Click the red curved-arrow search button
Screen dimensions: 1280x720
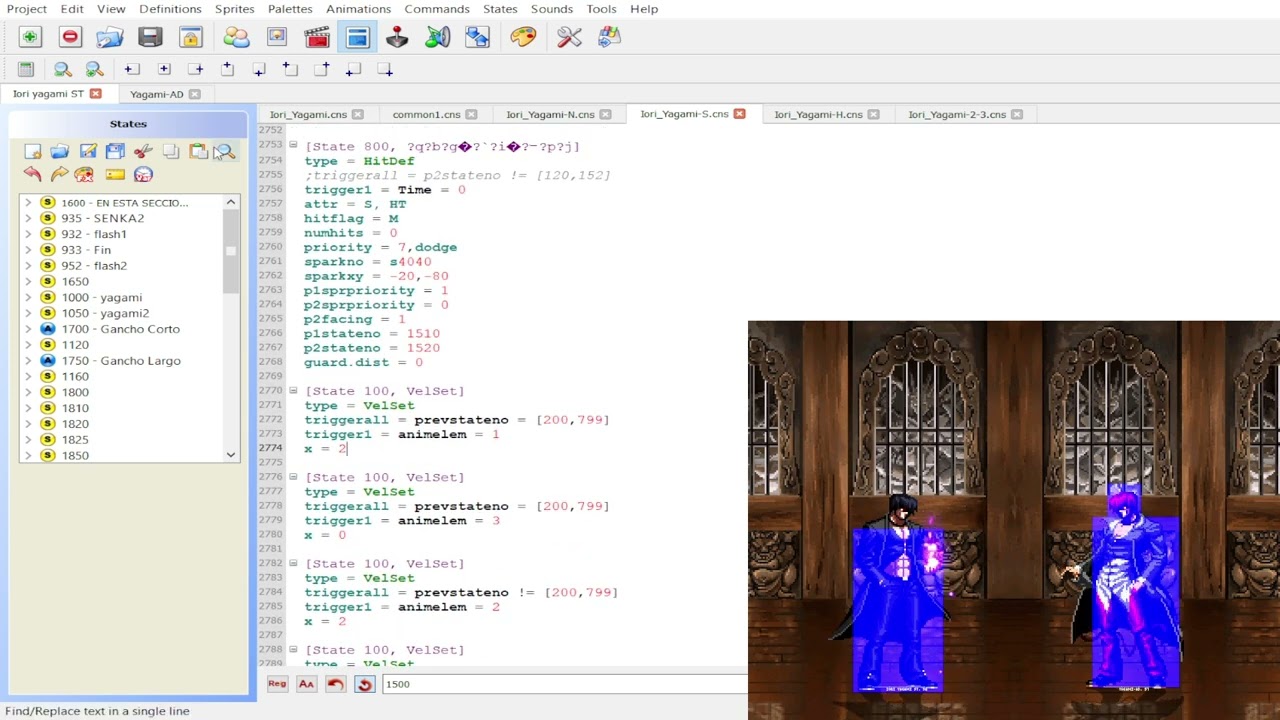click(335, 684)
